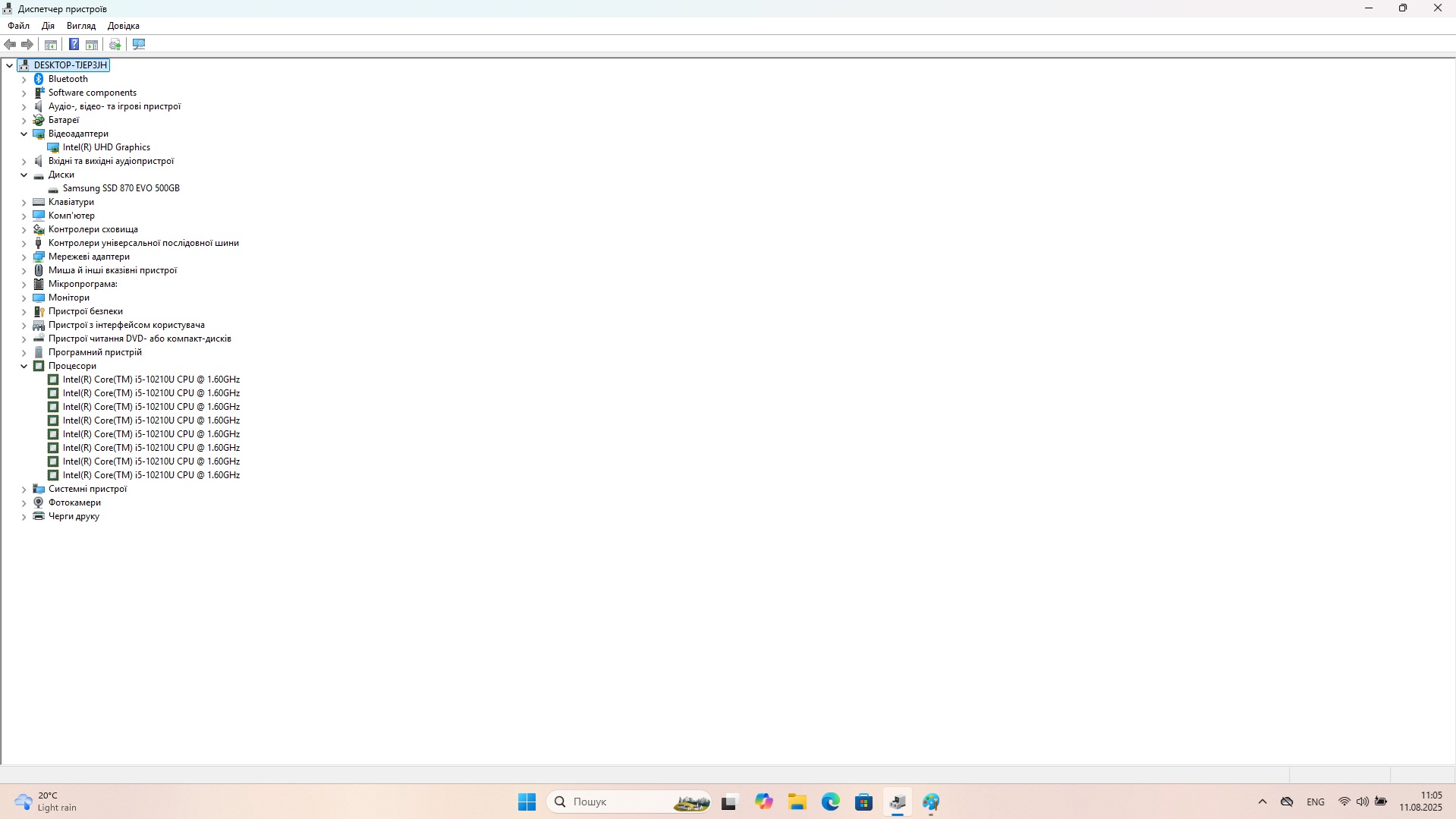This screenshot has height=819, width=1456.
Task: Expand Software components category
Action: pos(24,93)
